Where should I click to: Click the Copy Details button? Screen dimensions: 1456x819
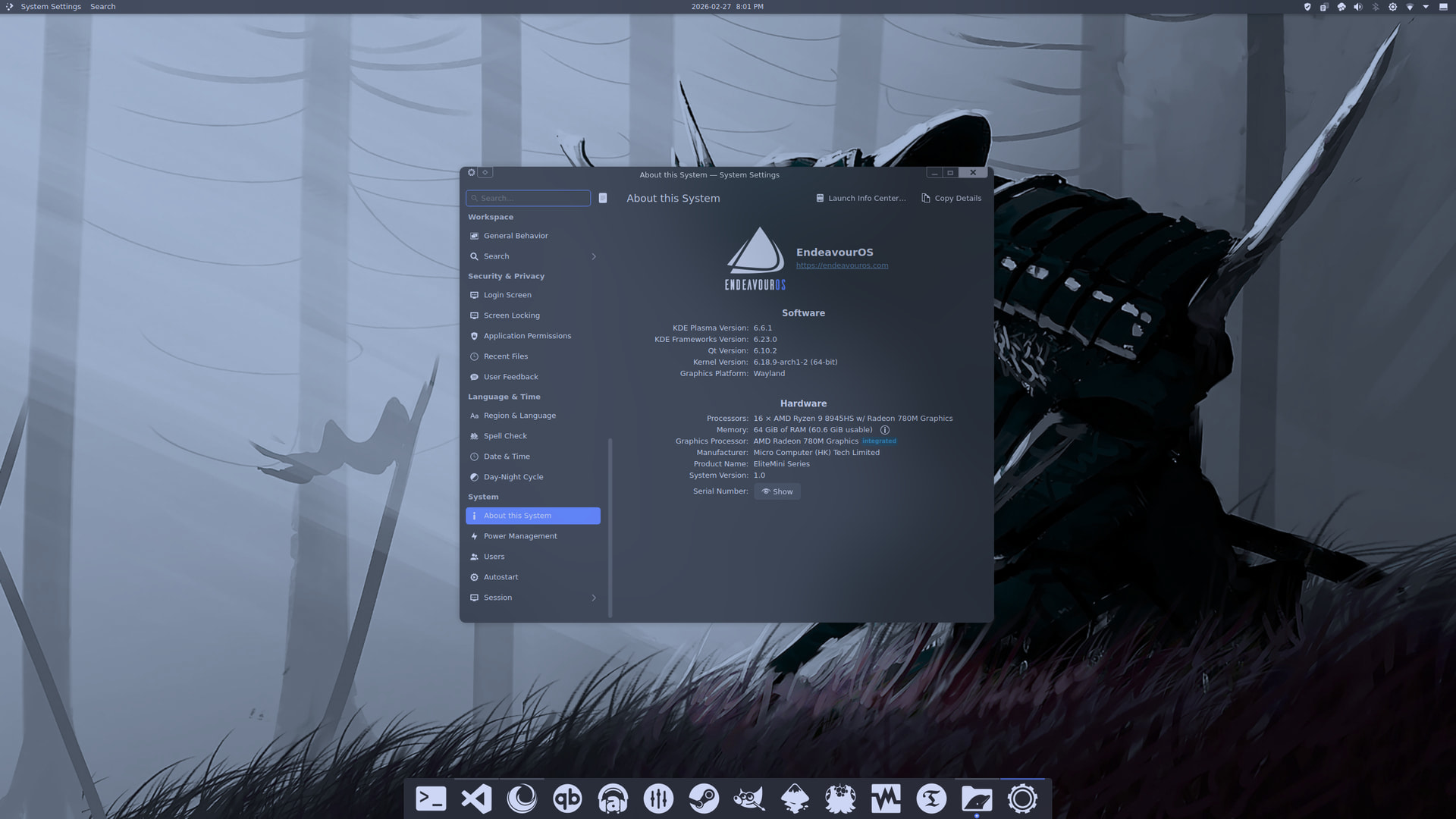[951, 198]
